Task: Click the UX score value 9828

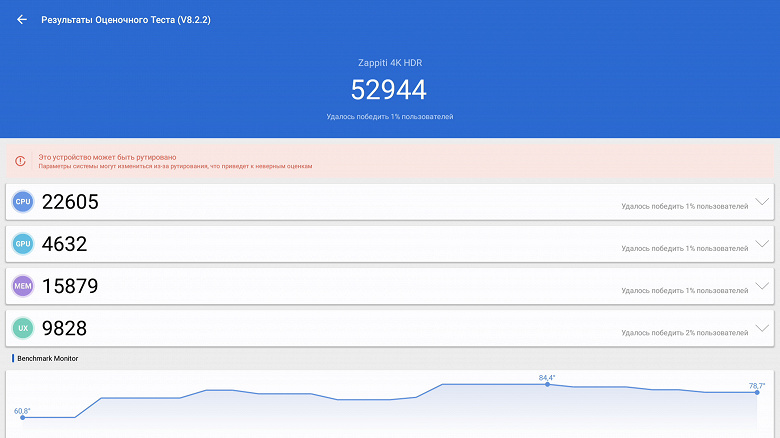Action: [x=65, y=328]
